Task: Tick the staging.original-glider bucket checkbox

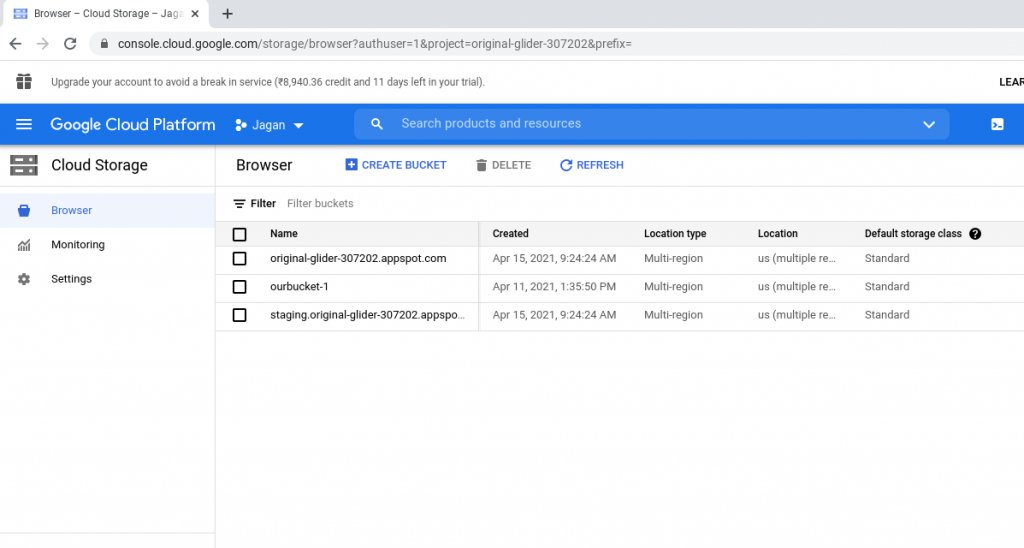Action: click(240, 315)
